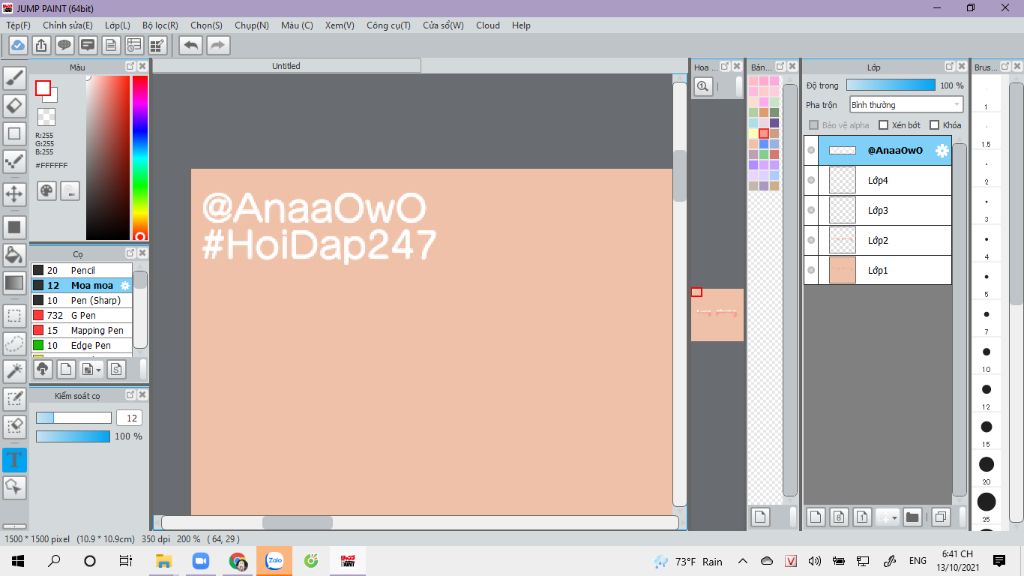This screenshot has height=576, width=1024.
Task: Open the Chỉnh sửa(E) menu
Action: tap(68, 25)
